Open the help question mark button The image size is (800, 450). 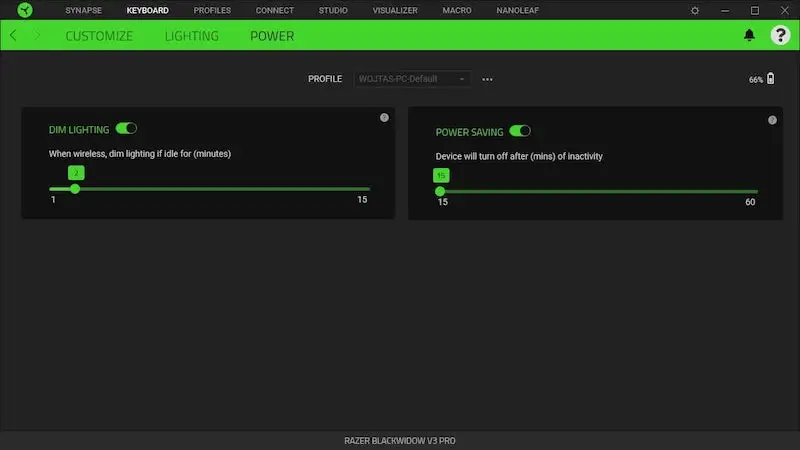pos(780,35)
